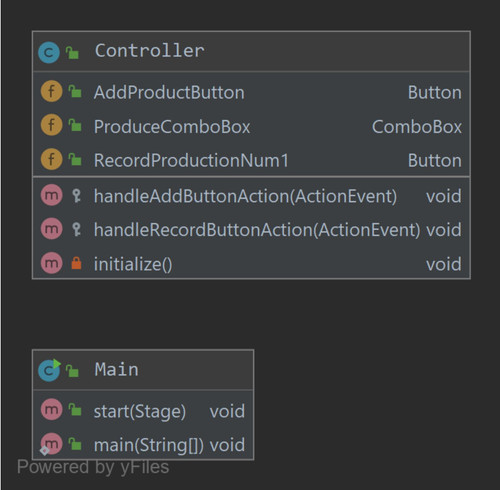Click the Main runnable class icon
500x490 pixels.
point(49,370)
